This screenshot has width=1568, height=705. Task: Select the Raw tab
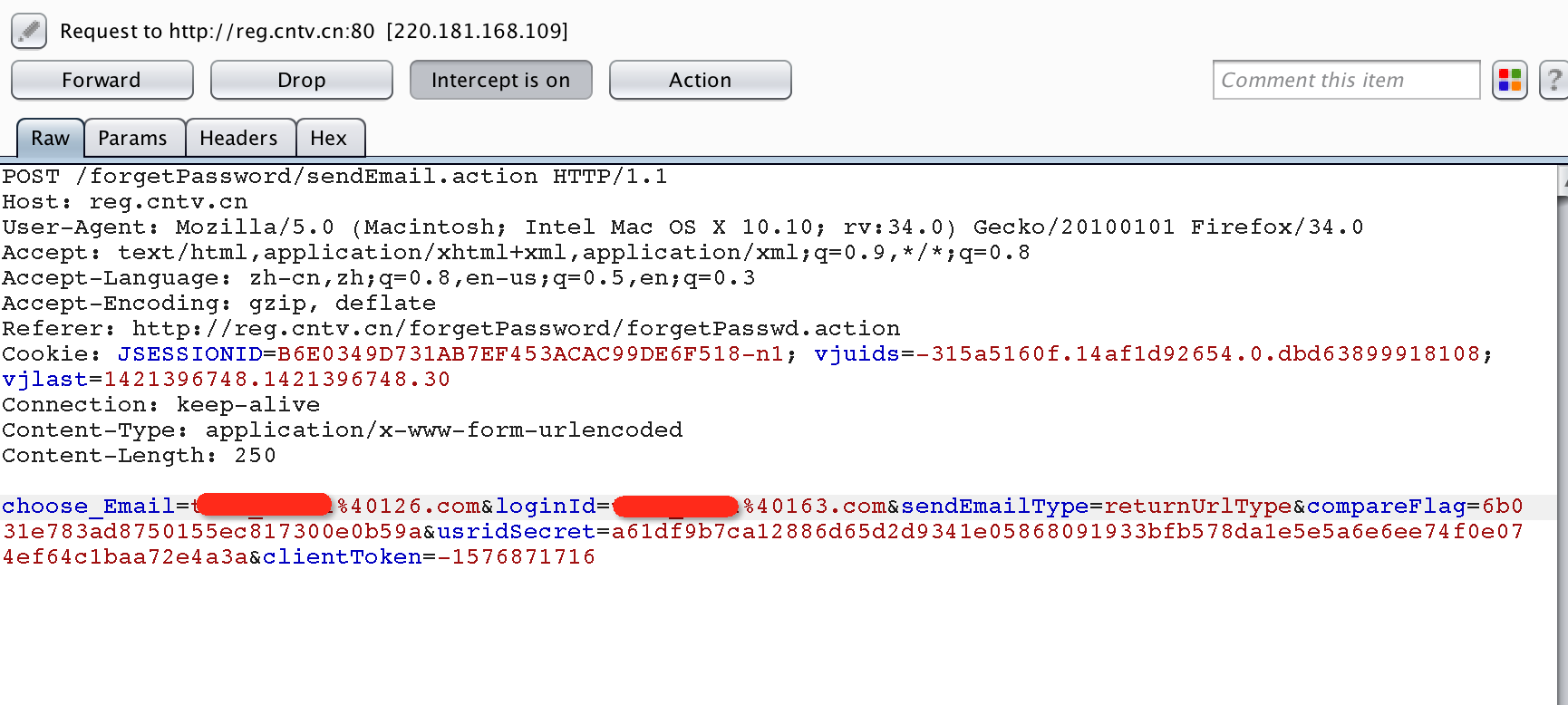click(x=51, y=138)
